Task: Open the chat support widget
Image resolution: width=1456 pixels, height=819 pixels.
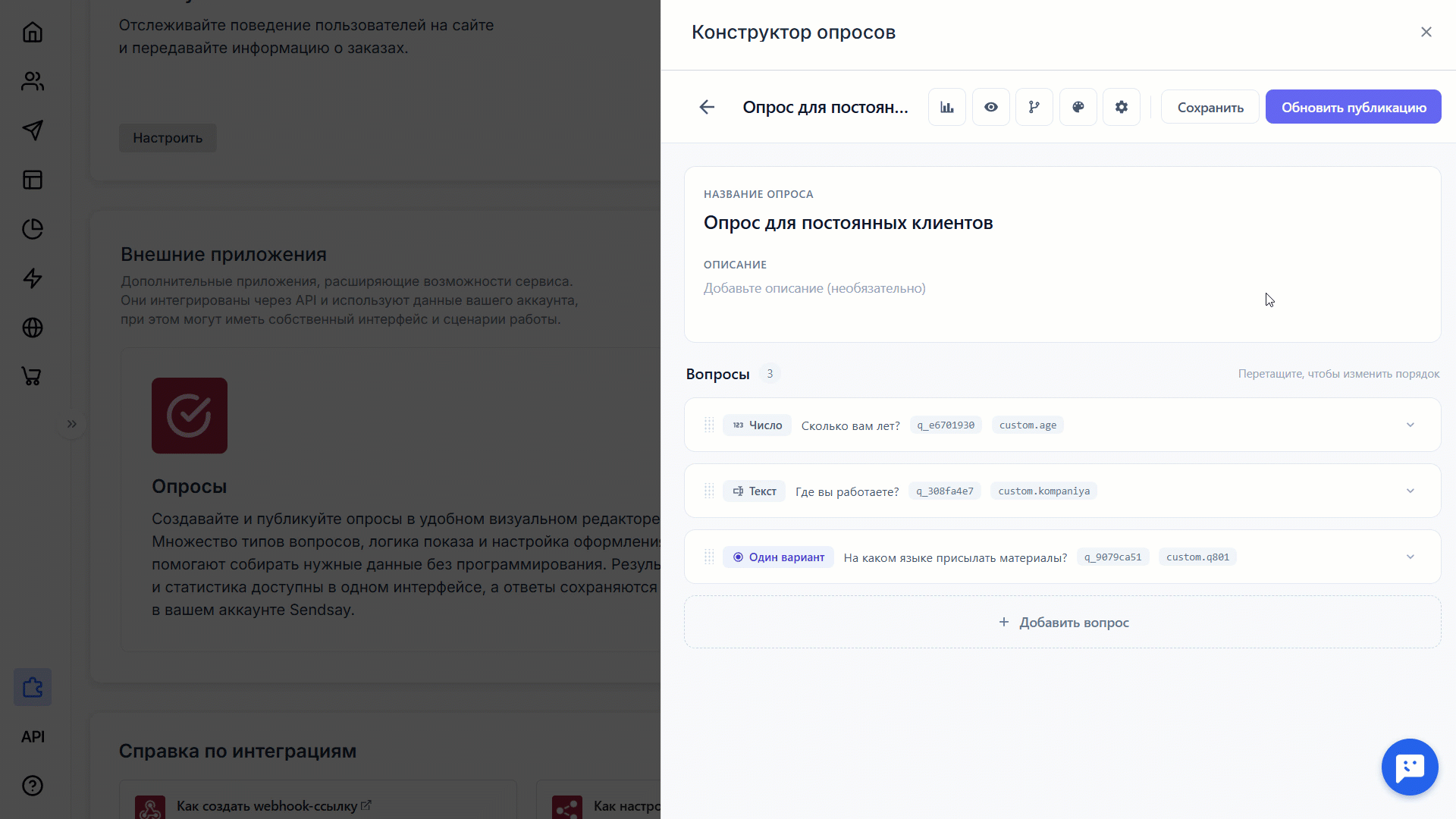Action: click(x=1410, y=767)
